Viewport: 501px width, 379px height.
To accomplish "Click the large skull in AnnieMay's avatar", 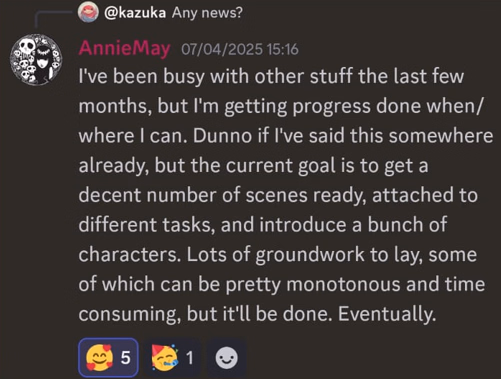I will [25, 47].
